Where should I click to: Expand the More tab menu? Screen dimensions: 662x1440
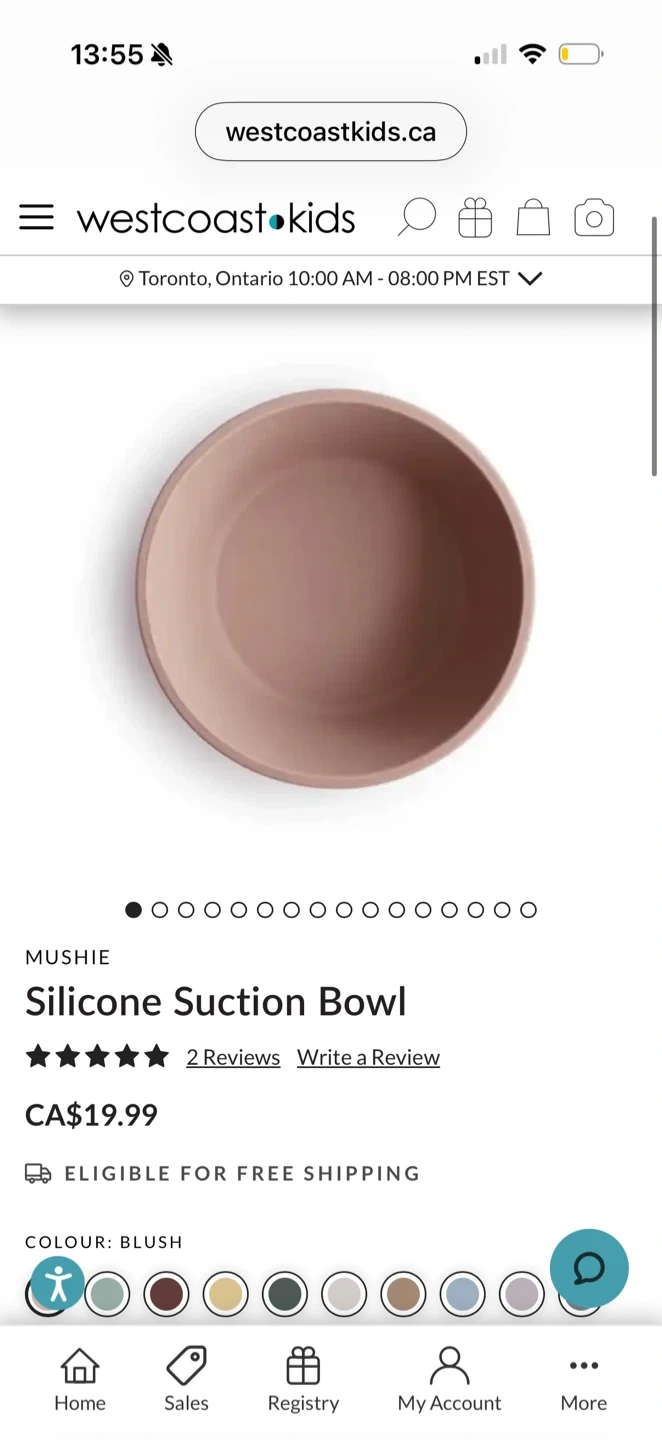pyautogui.click(x=584, y=1379)
